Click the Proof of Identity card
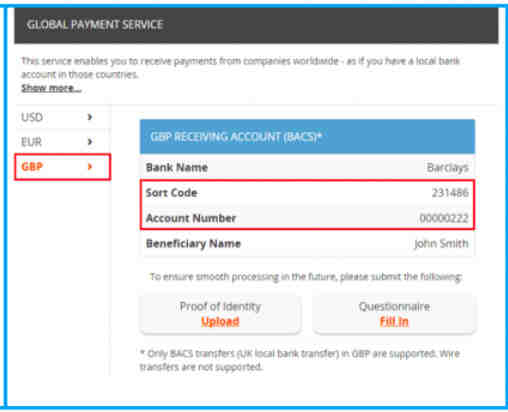 [x=220, y=313]
